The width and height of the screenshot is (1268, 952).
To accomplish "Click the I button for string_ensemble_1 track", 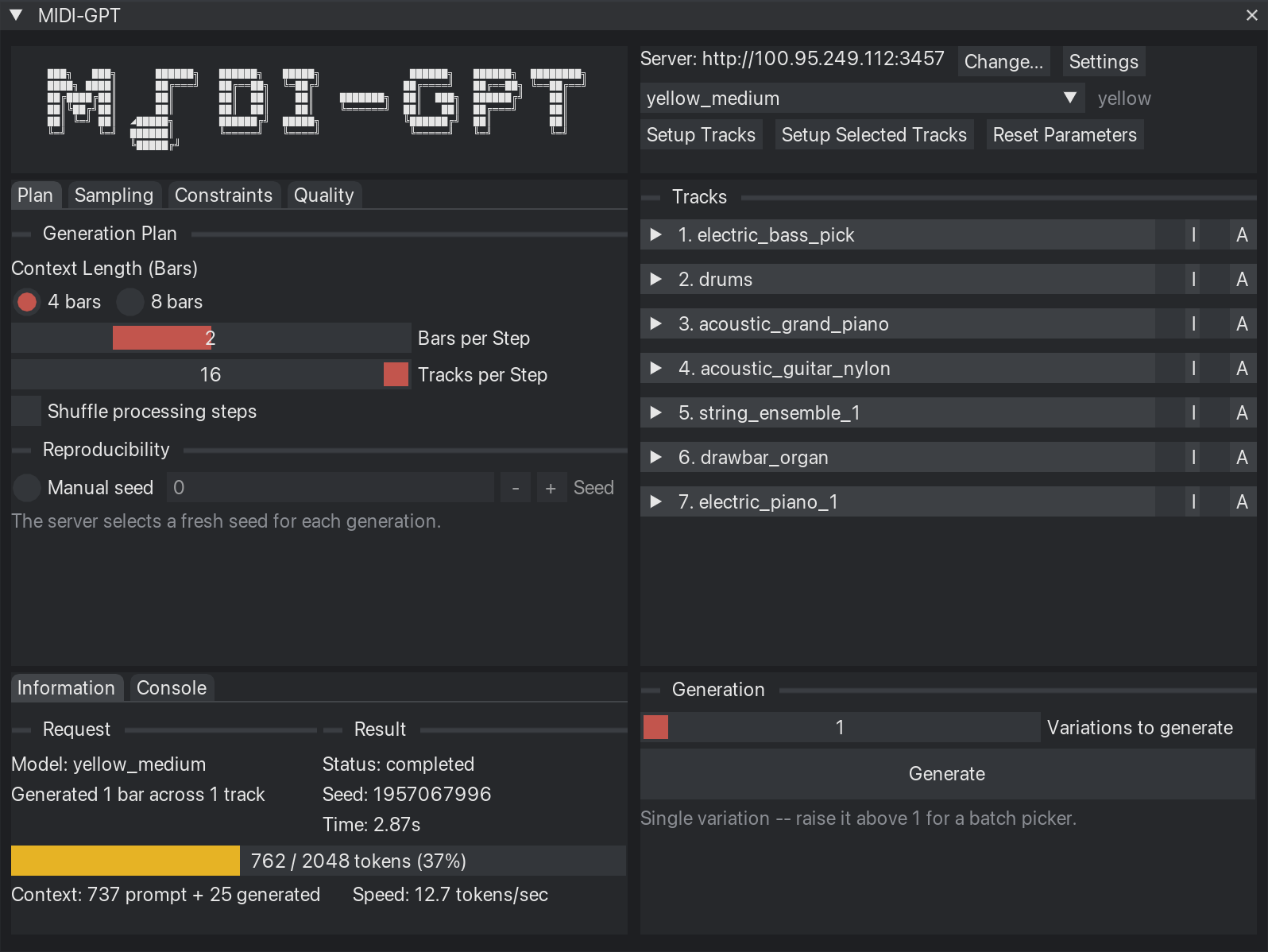I will 1193,412.
